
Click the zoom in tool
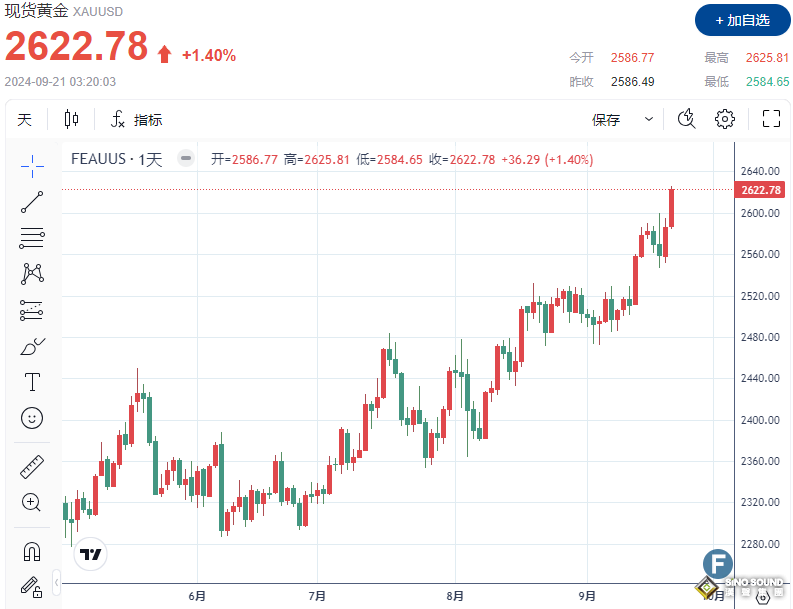click(x=32, y=502)
